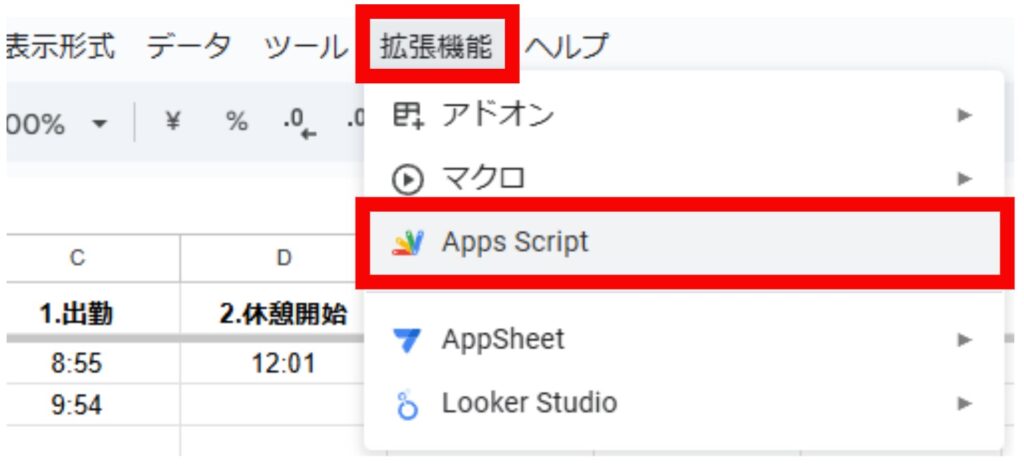Expand the AppSheet submenu arrow
This screenshot has width=1024, height=471.
(x=965, y=340)
